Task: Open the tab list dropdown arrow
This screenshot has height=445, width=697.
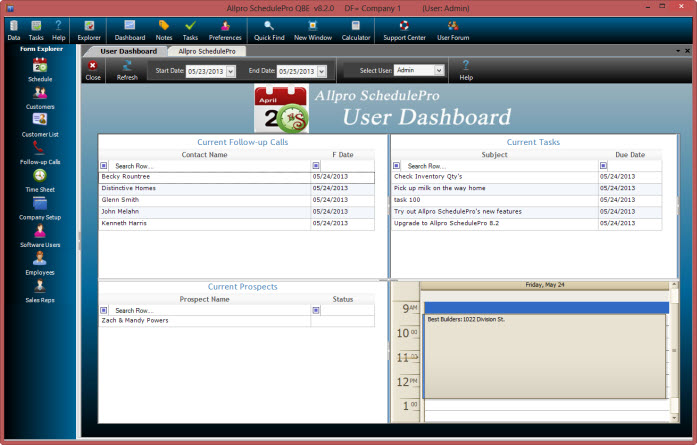Action: point(678,51)
